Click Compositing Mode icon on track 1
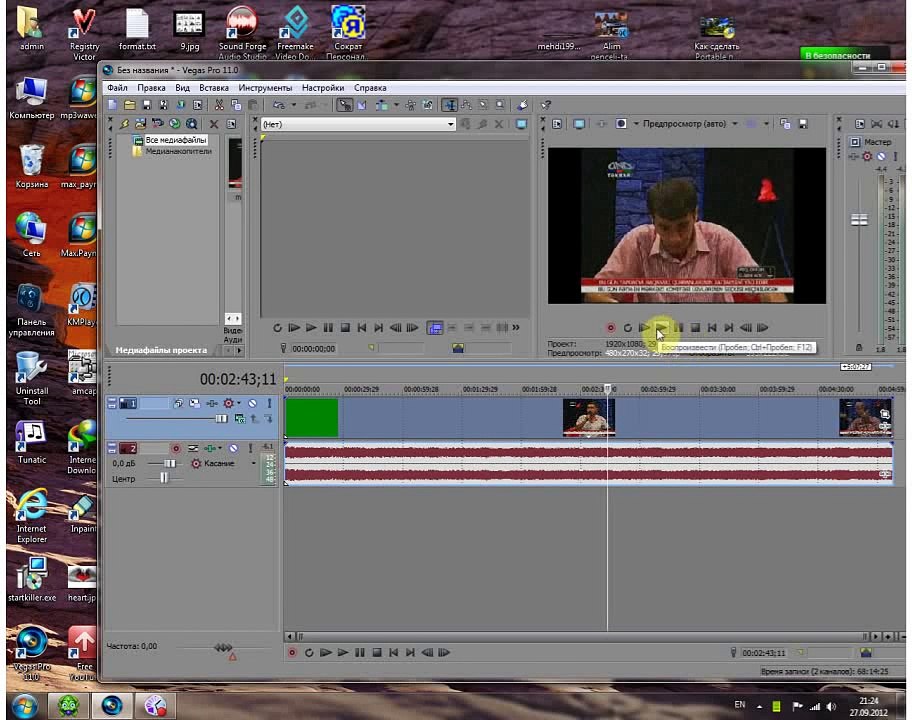Image resolution: width=912 pixels, height=720 pixels. [240, 419]
